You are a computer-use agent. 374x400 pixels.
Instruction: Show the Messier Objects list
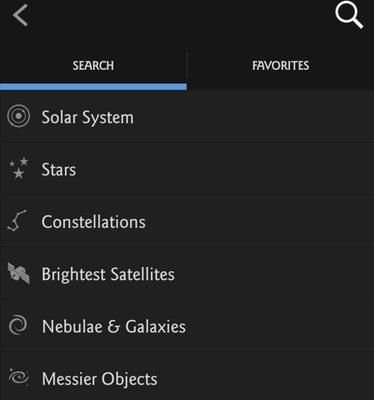(x=187, y=378)
